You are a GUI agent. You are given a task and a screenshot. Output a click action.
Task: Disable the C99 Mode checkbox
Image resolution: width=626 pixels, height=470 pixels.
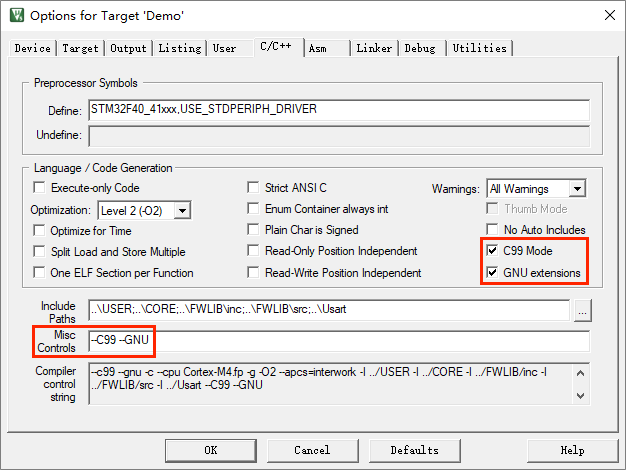(x=492, y=251)
